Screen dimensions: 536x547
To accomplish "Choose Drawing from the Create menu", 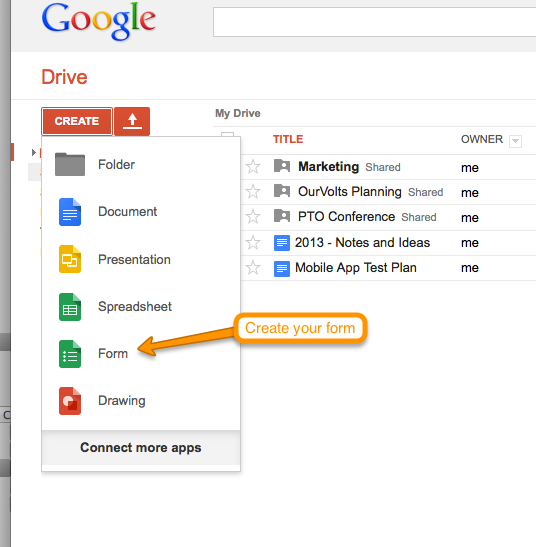I will tap(141, 401).
